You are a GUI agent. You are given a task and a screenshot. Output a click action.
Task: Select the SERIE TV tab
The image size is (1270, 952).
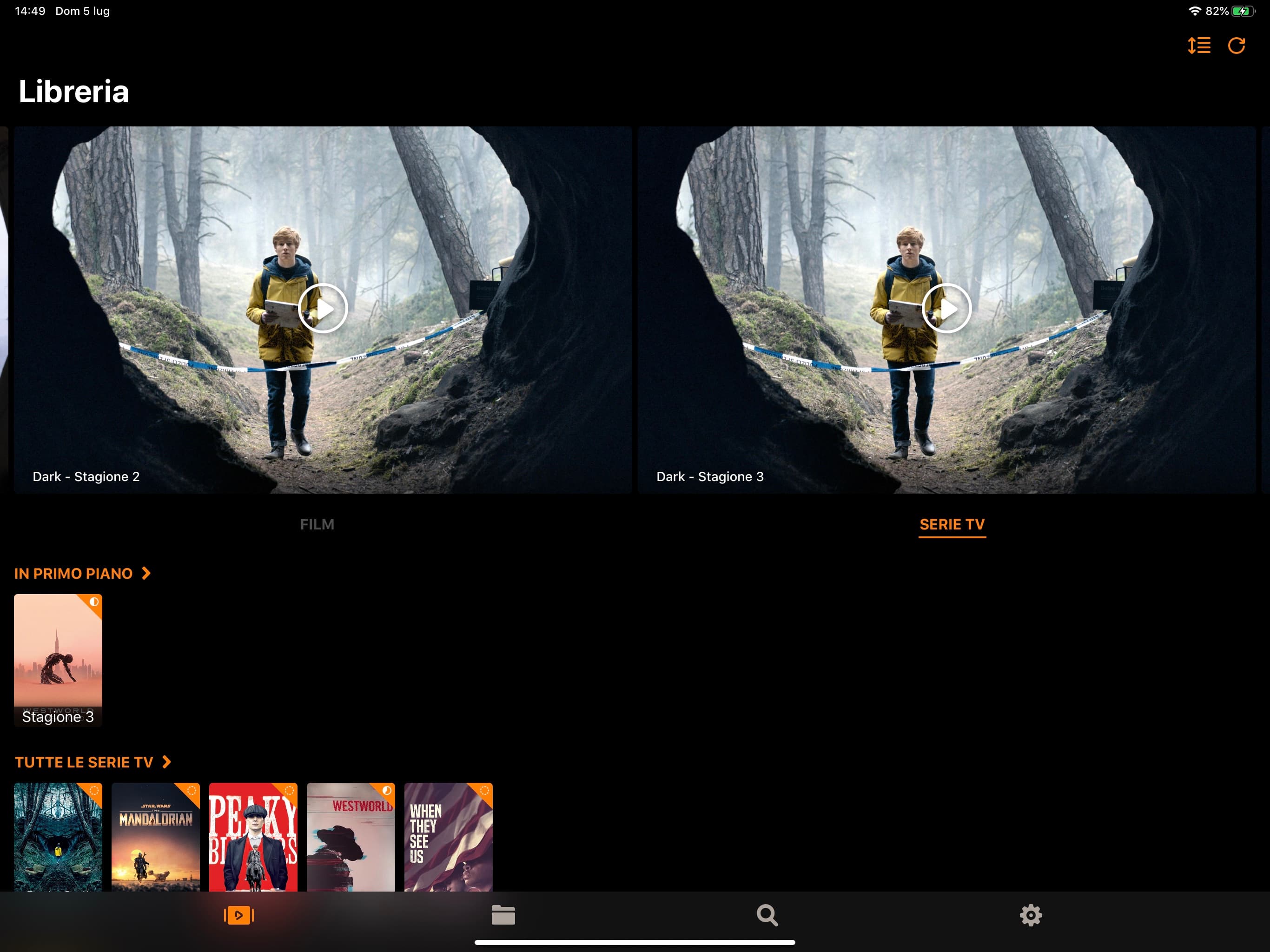(952, 524)
